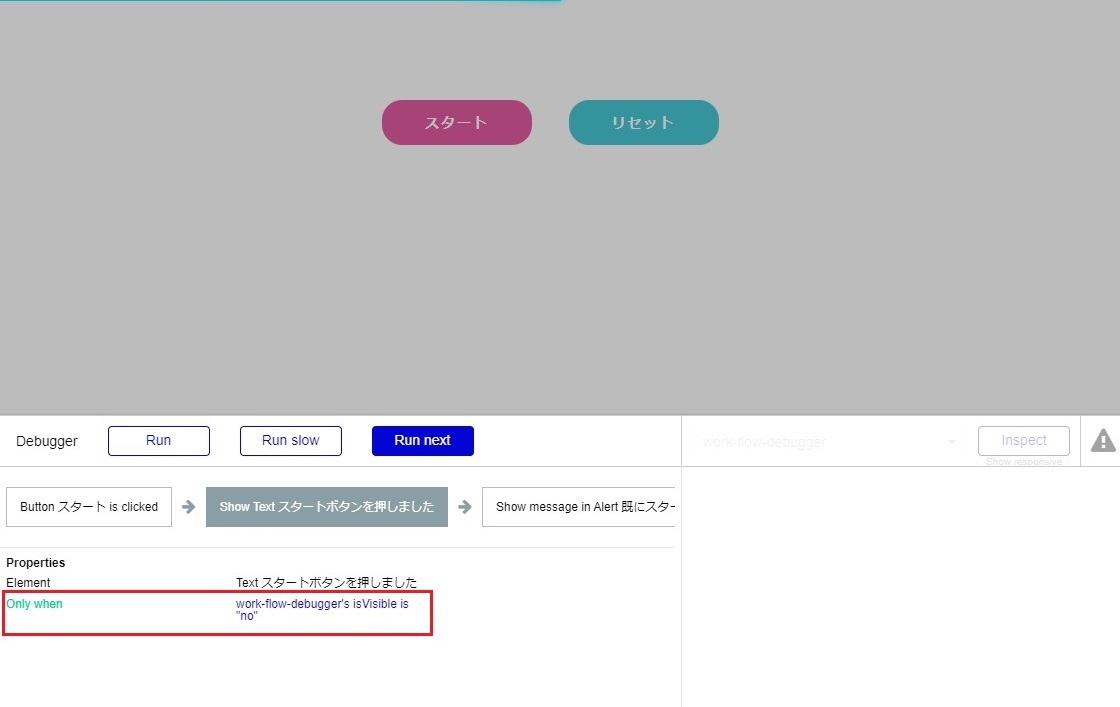1120x707 pixels.
Task: Select the 'Show message in Alert' workflow step
Action: pyautogui.click(x=579, y=507)
